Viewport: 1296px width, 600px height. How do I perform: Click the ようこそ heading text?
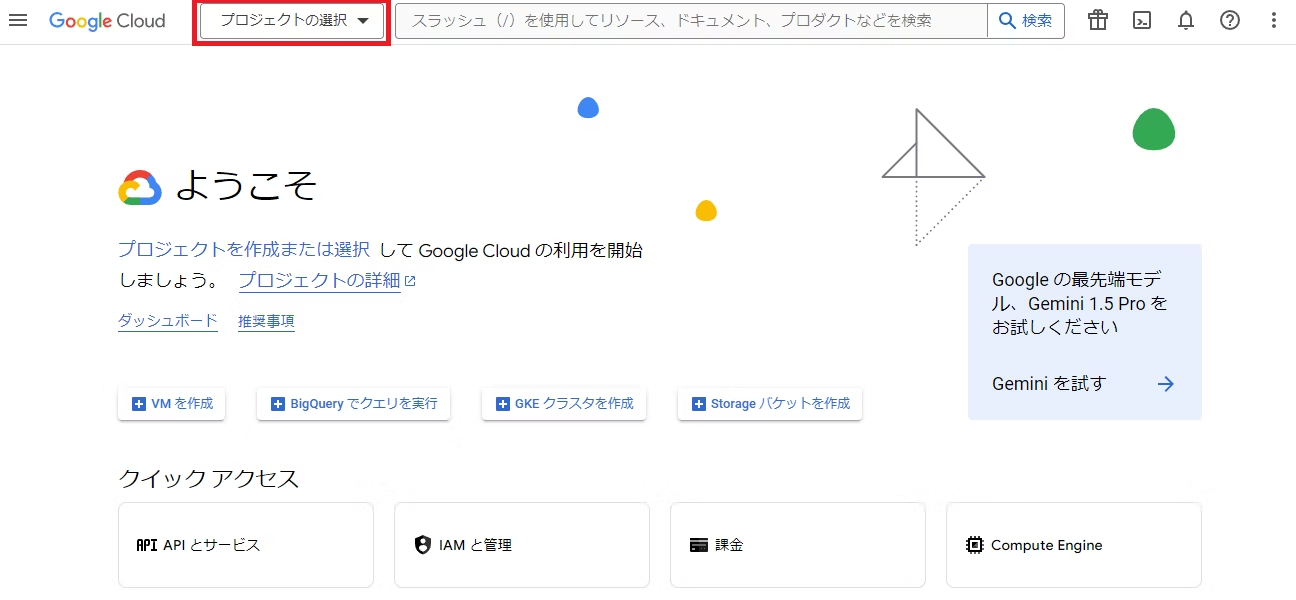247,186
